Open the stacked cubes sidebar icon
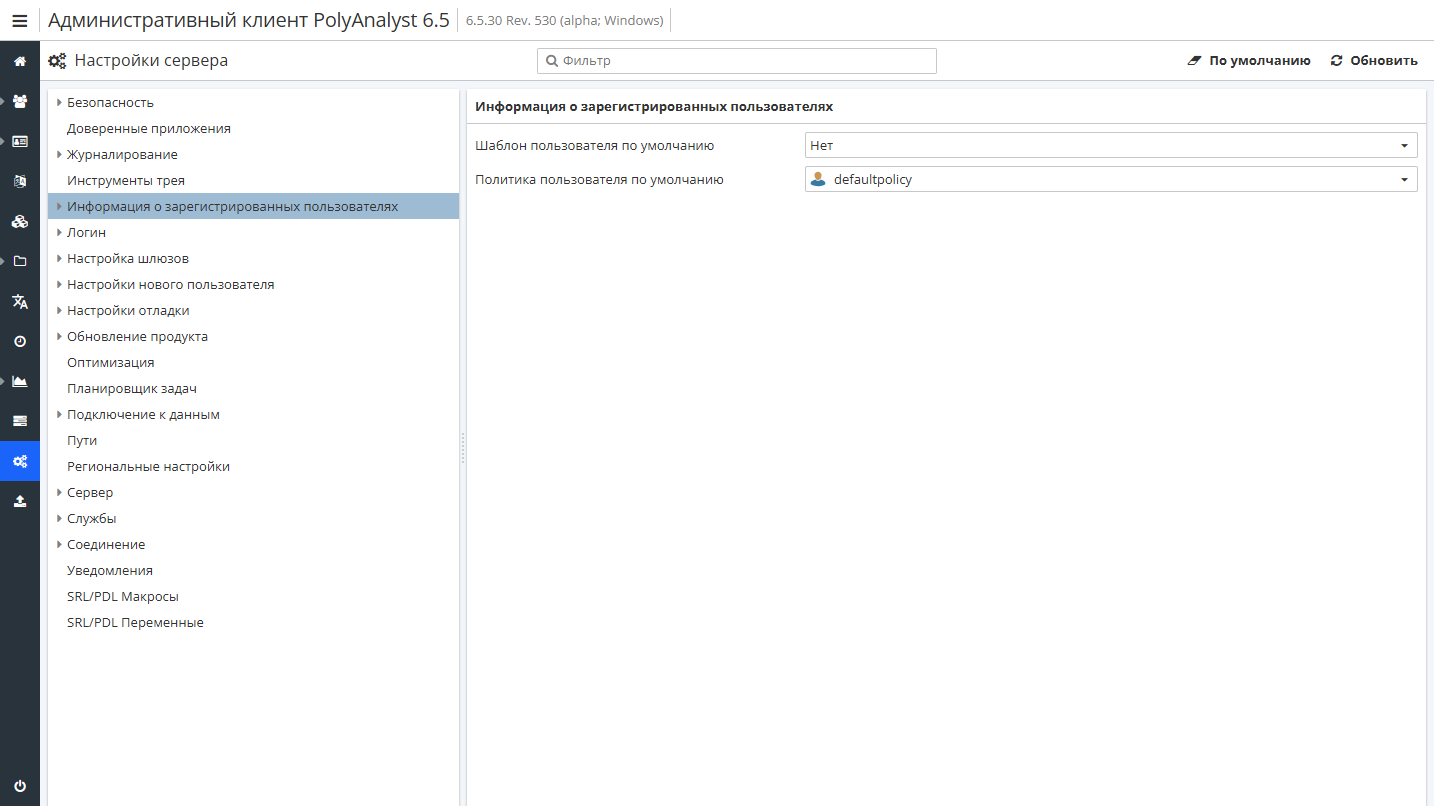The width and height of the screenshot is (1434, 806). click(x=20, y=221)
